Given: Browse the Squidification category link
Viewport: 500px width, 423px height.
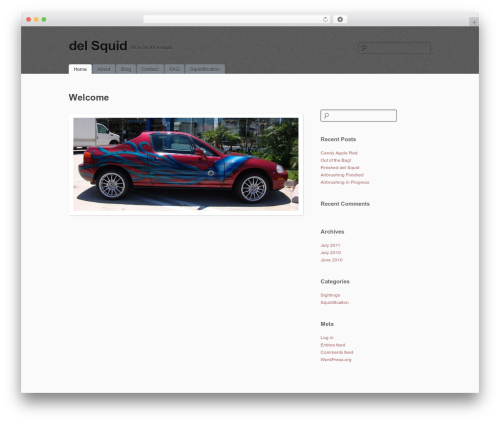Looking at the screenshot, I should tap(334, 302).
